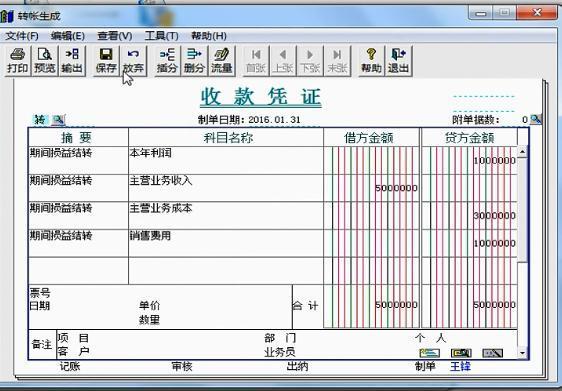Screen dimensions: 562x391
Task: Select the 主营业务收入 account cell
Action: click(226, 188)
